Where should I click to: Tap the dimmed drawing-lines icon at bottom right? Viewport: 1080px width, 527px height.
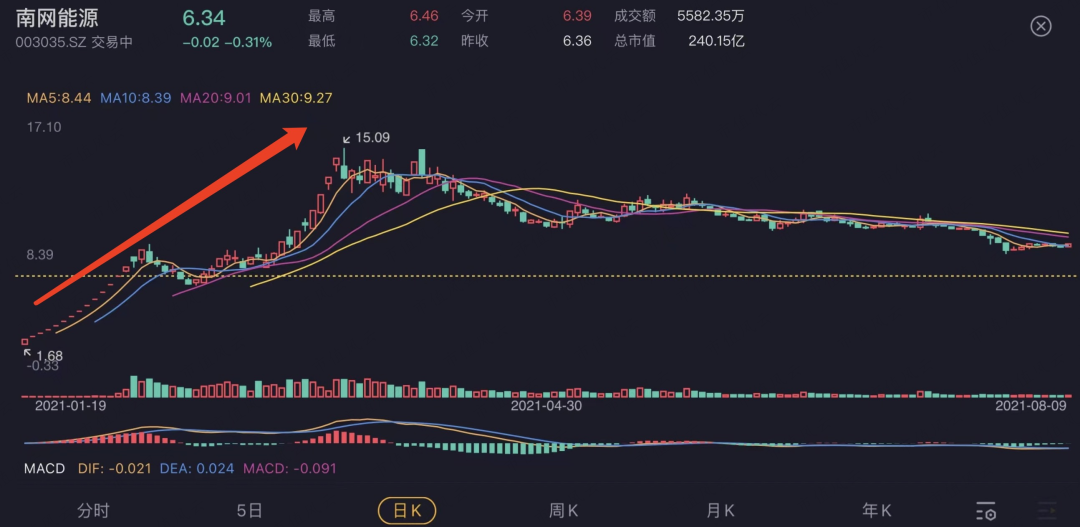pos(1047,511)
